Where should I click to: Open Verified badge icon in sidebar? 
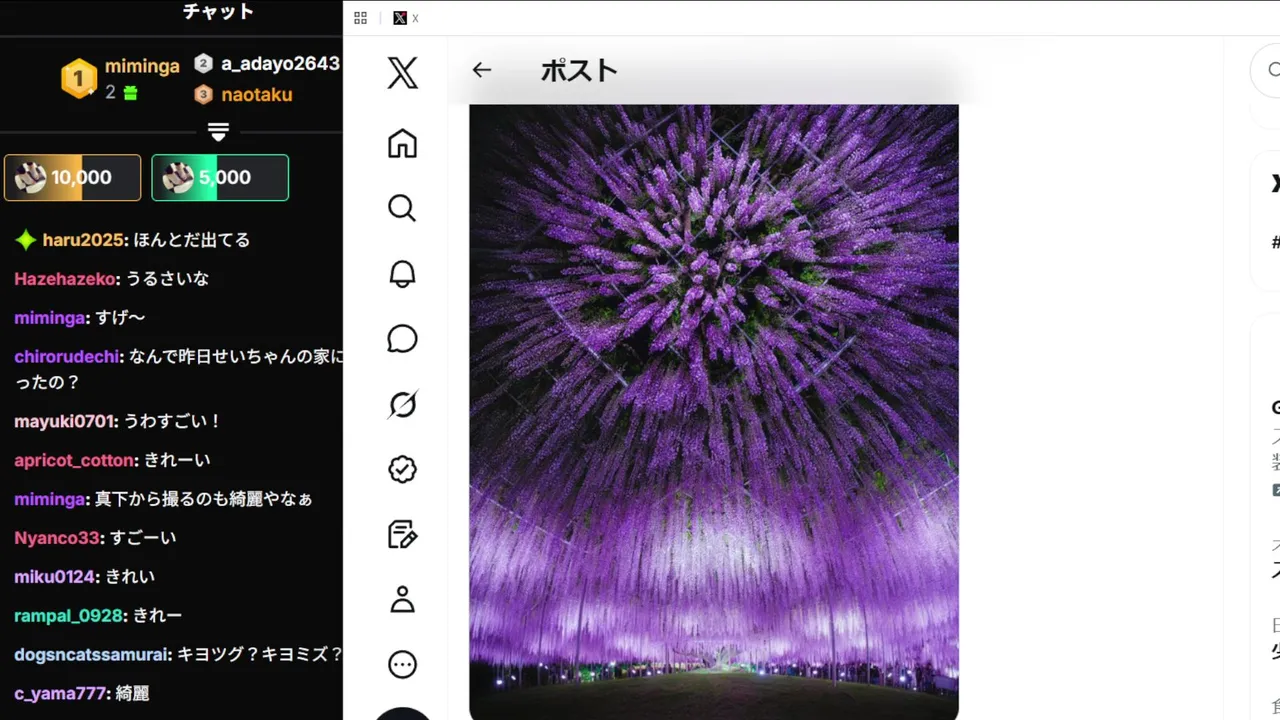tap(402, 469)
